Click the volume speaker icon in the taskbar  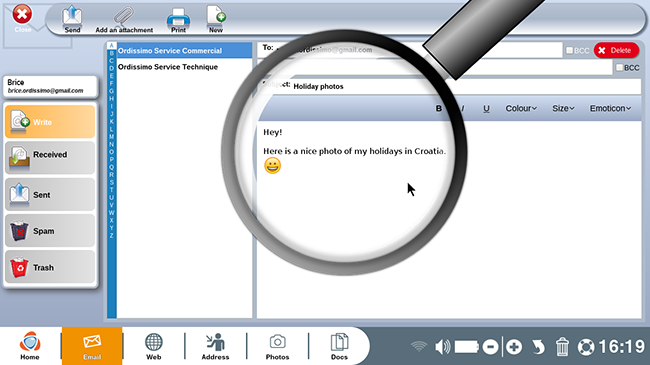pos(442,347)
